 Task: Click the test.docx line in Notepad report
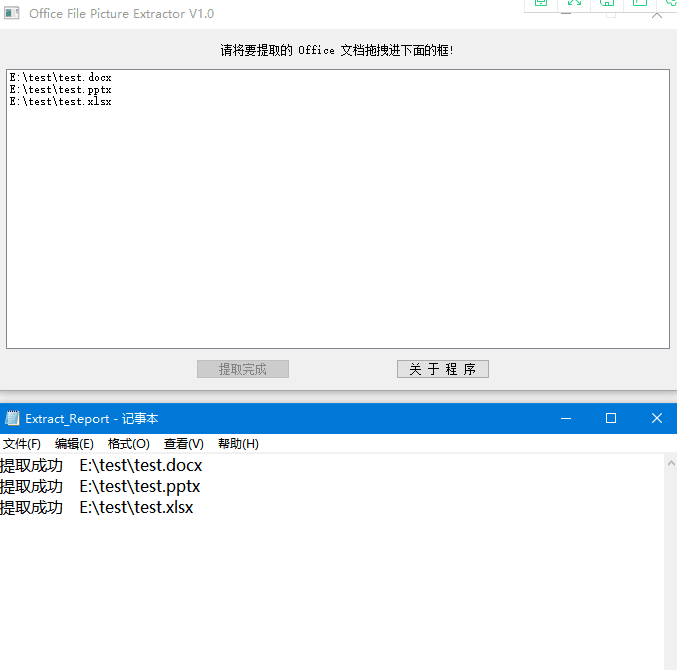point(101,465)
